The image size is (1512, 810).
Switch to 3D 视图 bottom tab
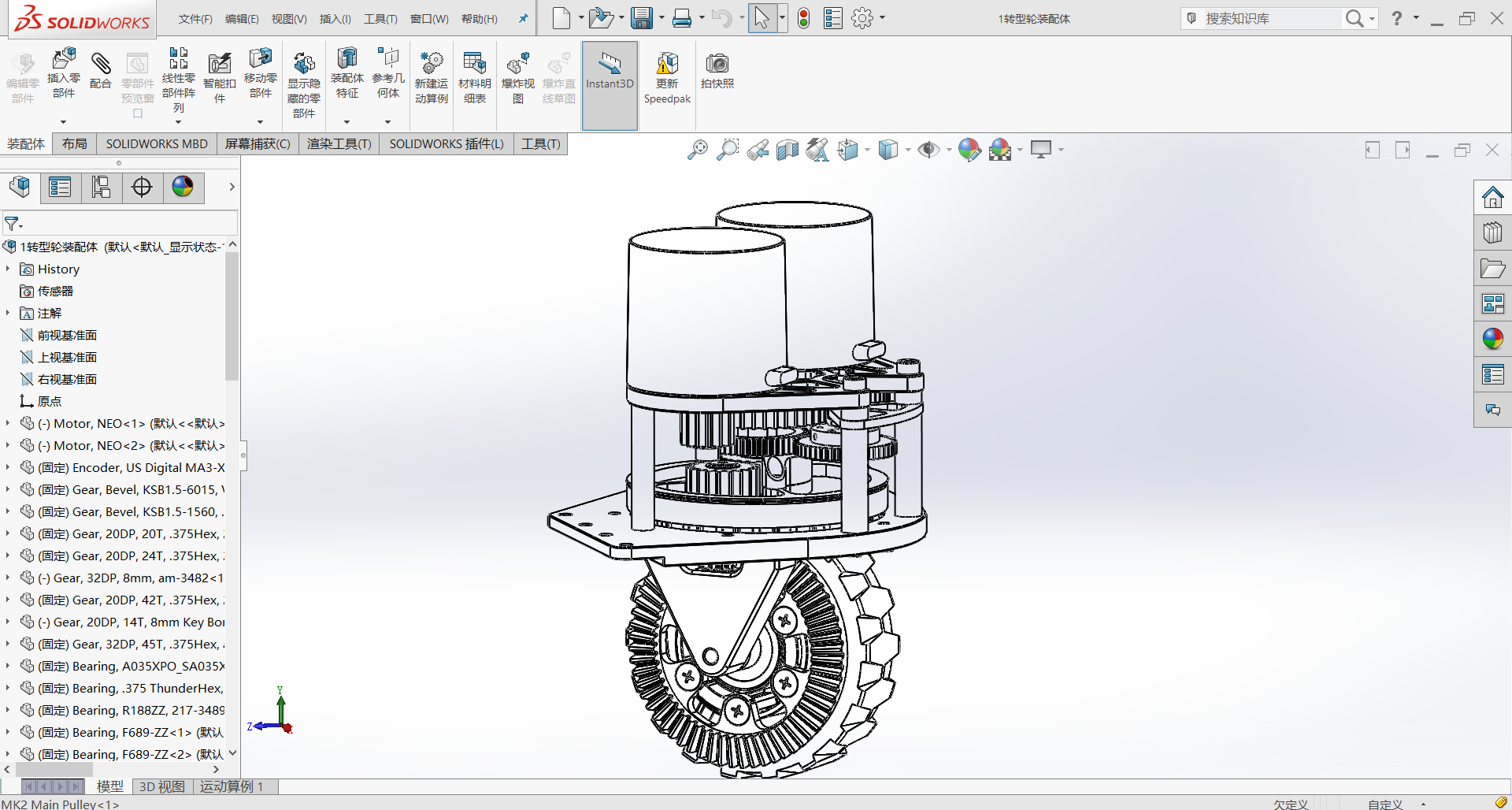[x=162, y=786]
